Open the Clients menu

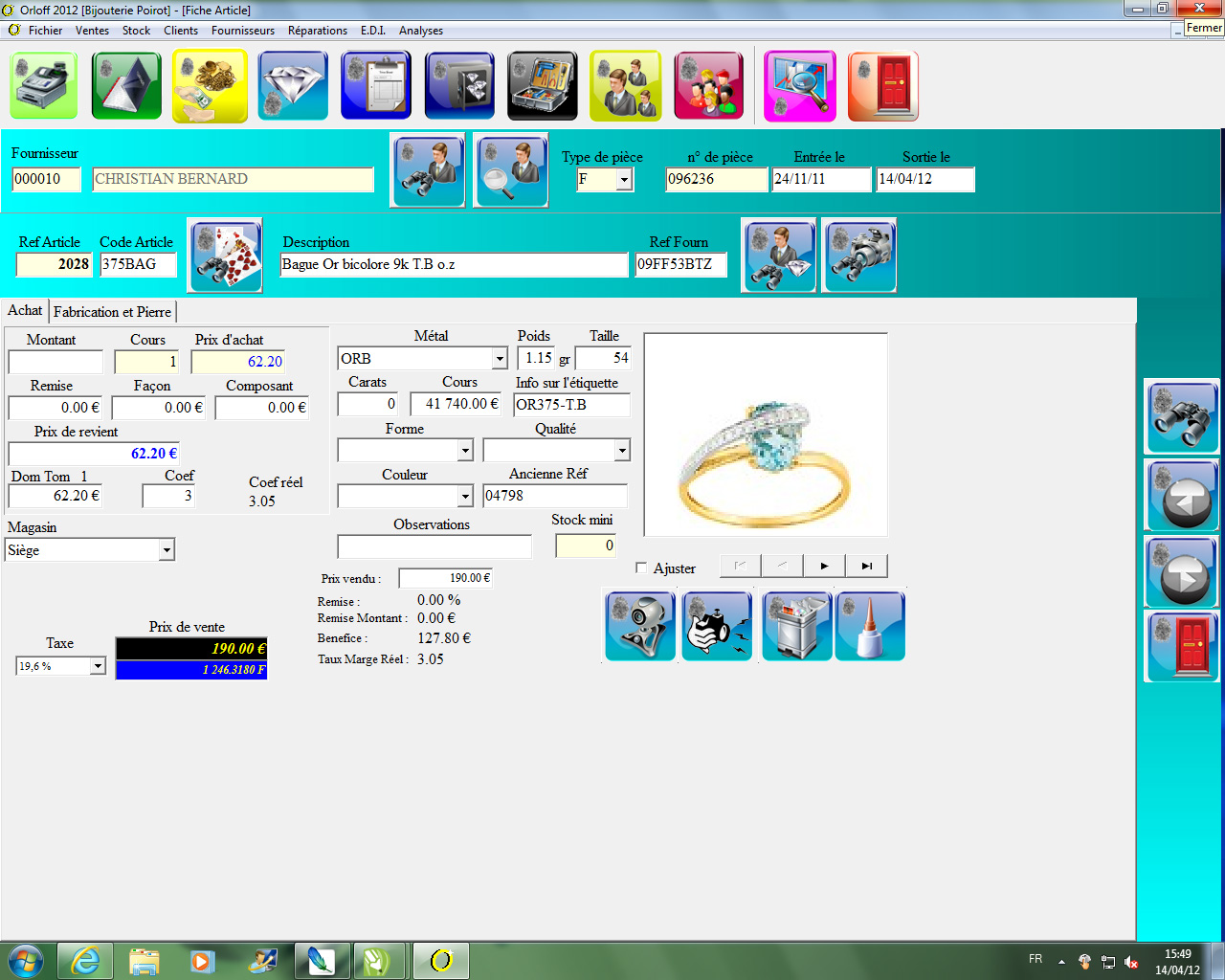[181, 31]
